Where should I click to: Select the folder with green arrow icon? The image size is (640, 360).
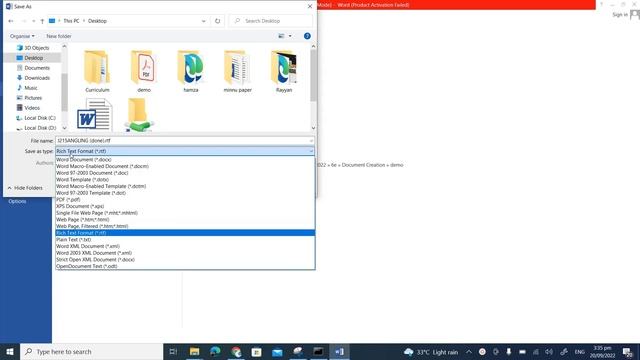pos(140,115)
